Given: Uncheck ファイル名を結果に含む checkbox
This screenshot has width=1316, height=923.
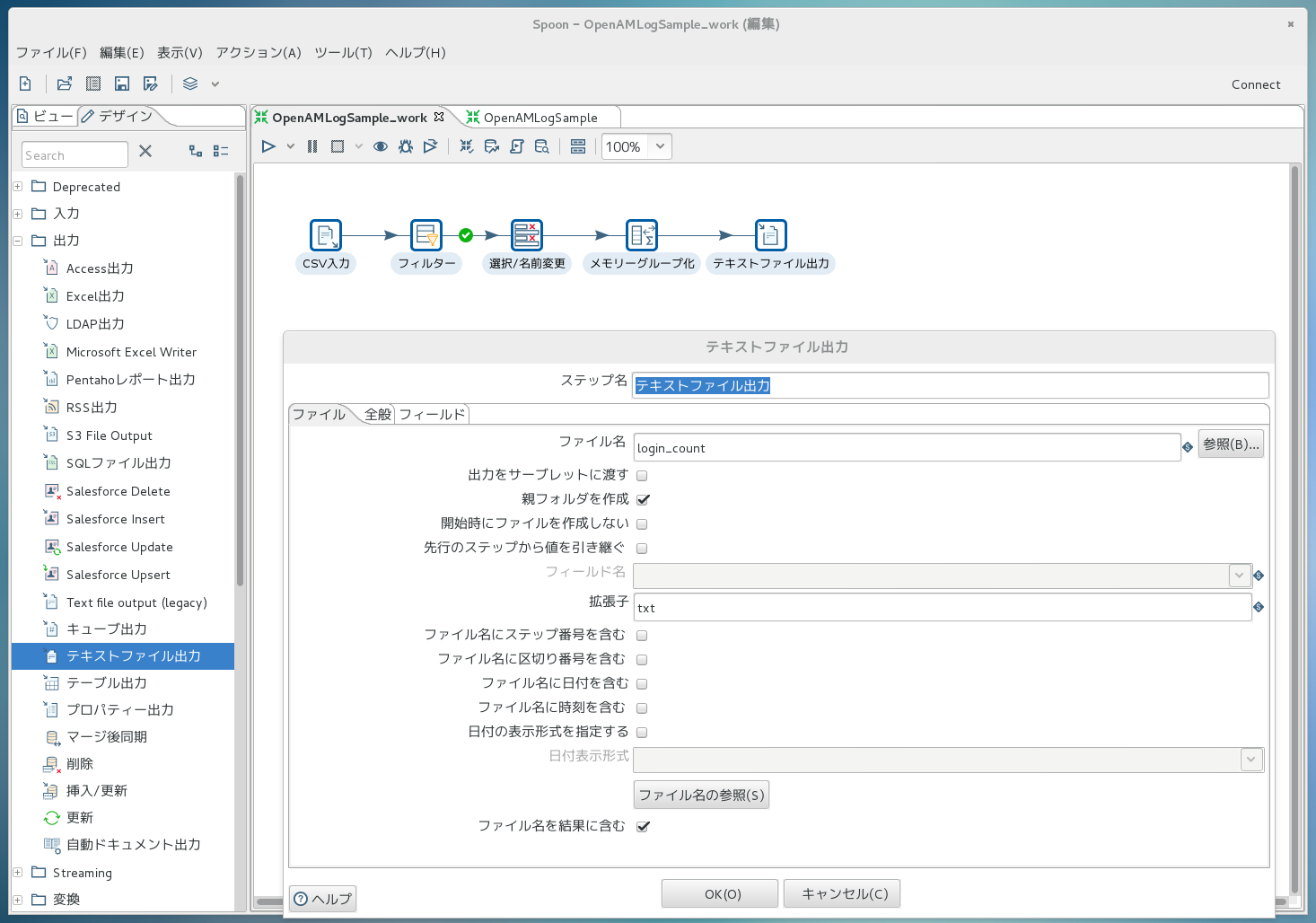Looking at the screenshot, I should pos(643,826).
